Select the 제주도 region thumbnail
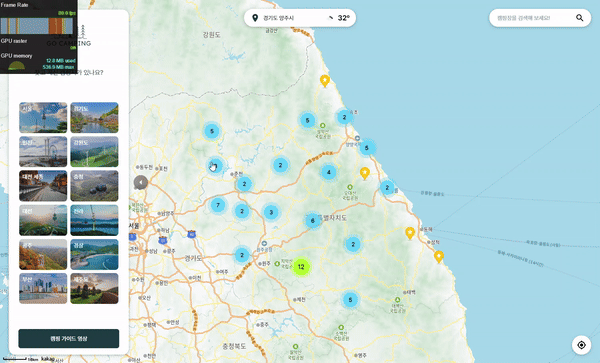This screenshot has height=363, width=600. (x=94, y=288)
